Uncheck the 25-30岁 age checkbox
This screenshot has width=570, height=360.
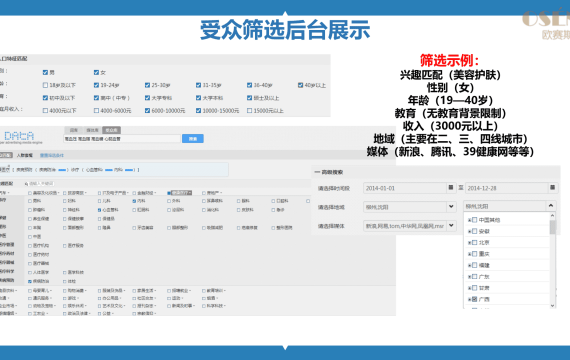[147, 85]
